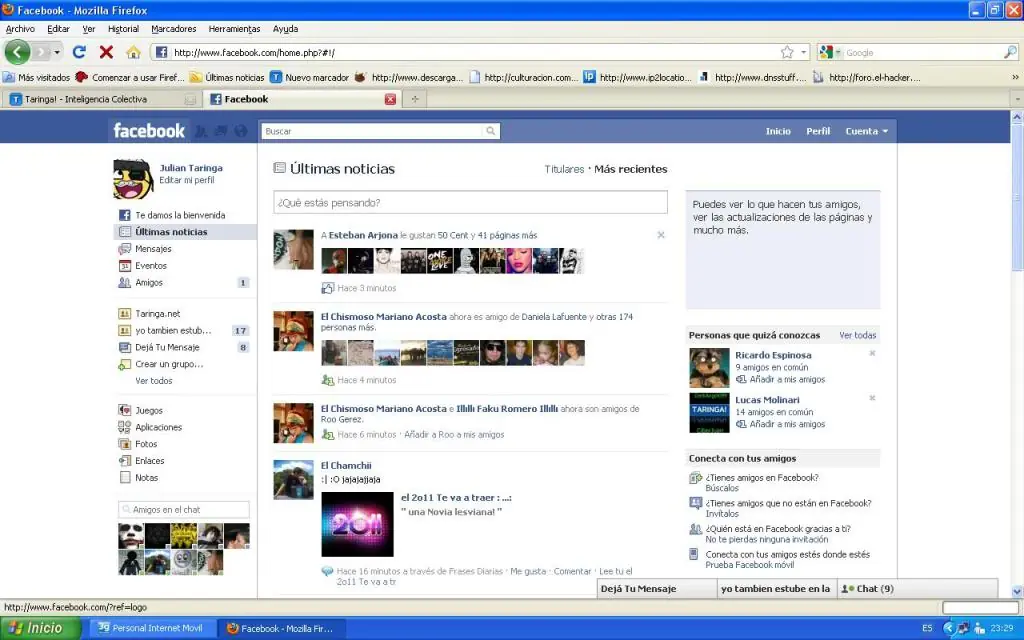Open the Cuenta dropdown menu
The width and height of the screenshot is (1024, 640).
867,131
